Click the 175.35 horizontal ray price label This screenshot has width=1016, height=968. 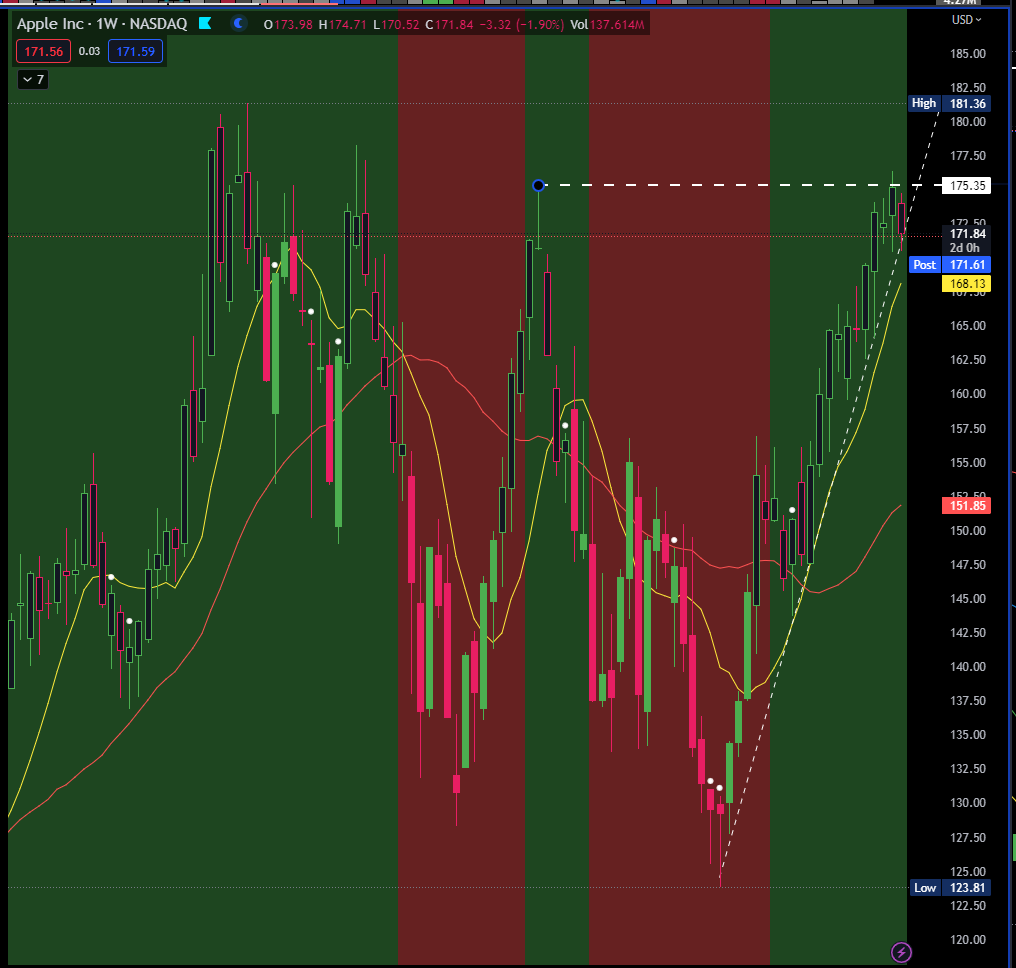[x=966, y=185]
